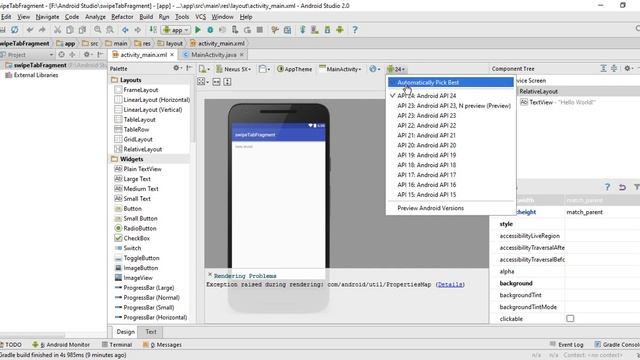Collapse the Widgets palette group
The width and height of the screenshot is (640, 360).
(x=131, y=159)
